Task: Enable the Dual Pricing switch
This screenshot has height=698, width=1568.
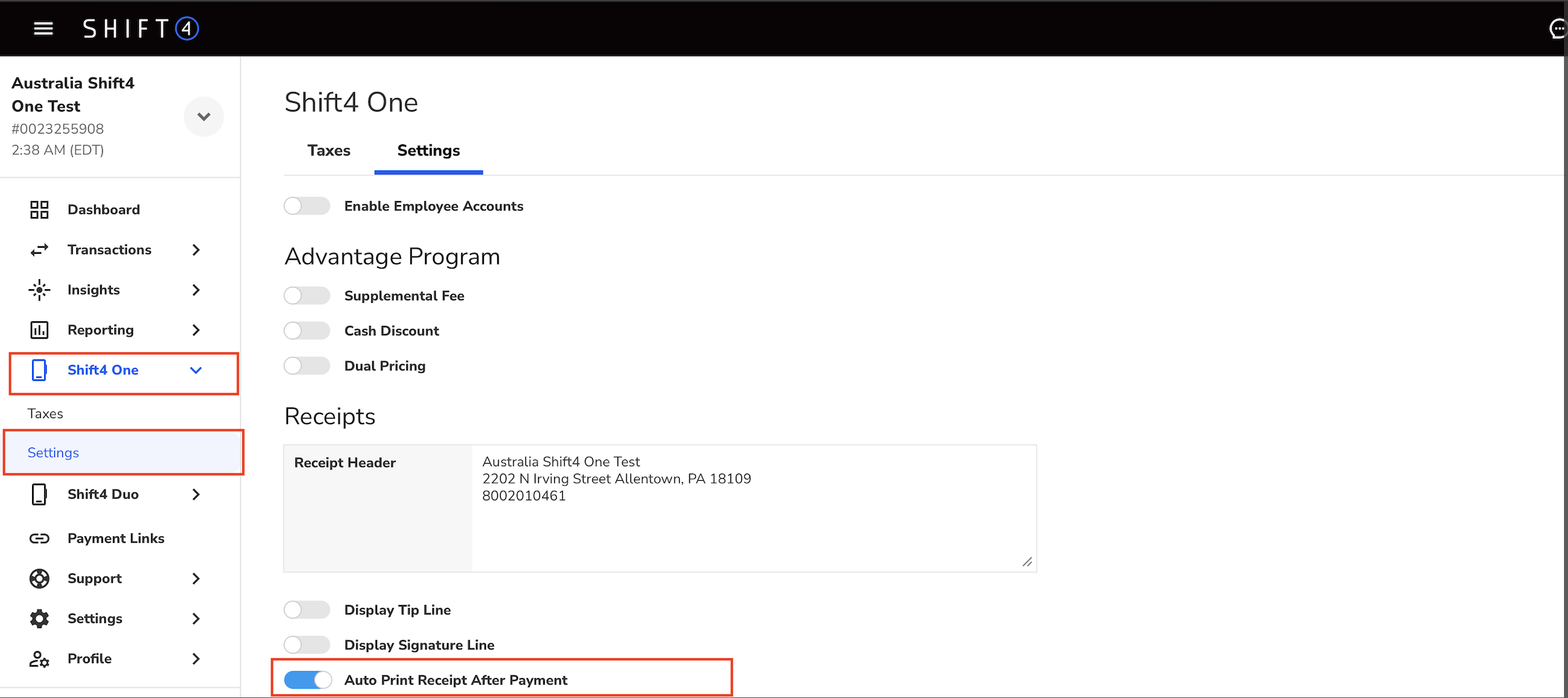Action: (x=307, y=365)
